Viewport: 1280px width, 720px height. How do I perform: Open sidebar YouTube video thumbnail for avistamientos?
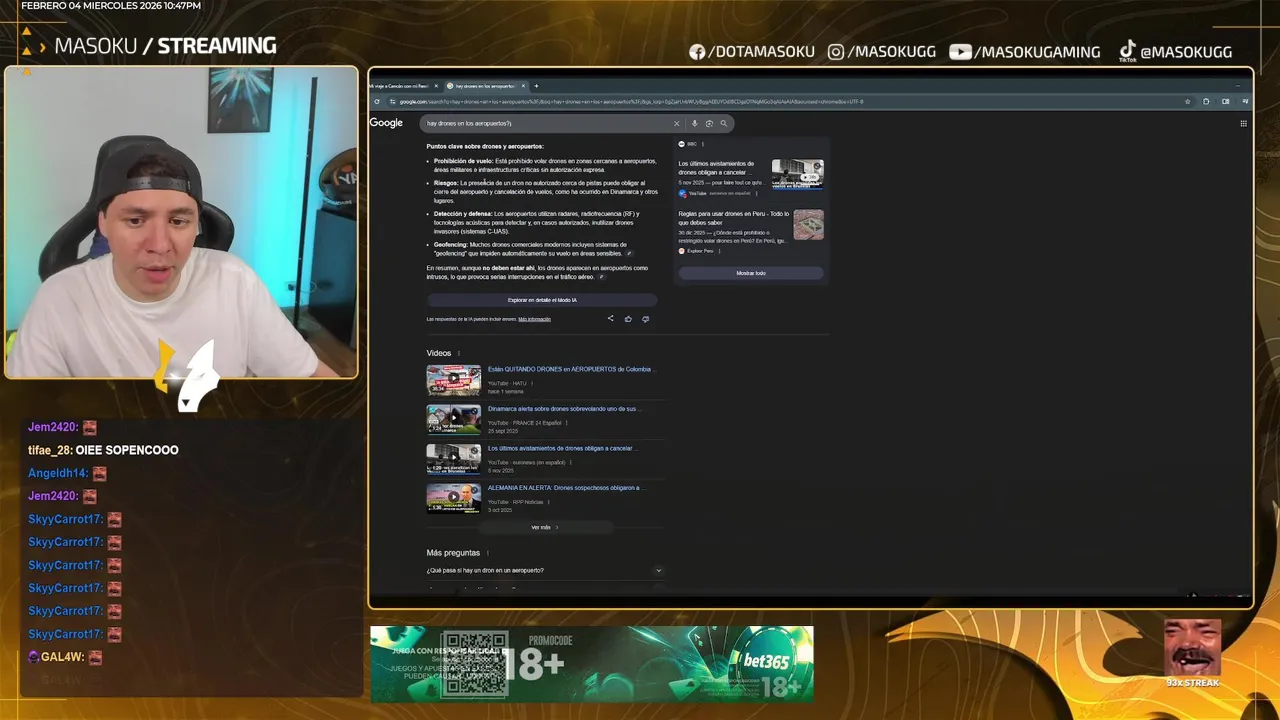[797, 174]
